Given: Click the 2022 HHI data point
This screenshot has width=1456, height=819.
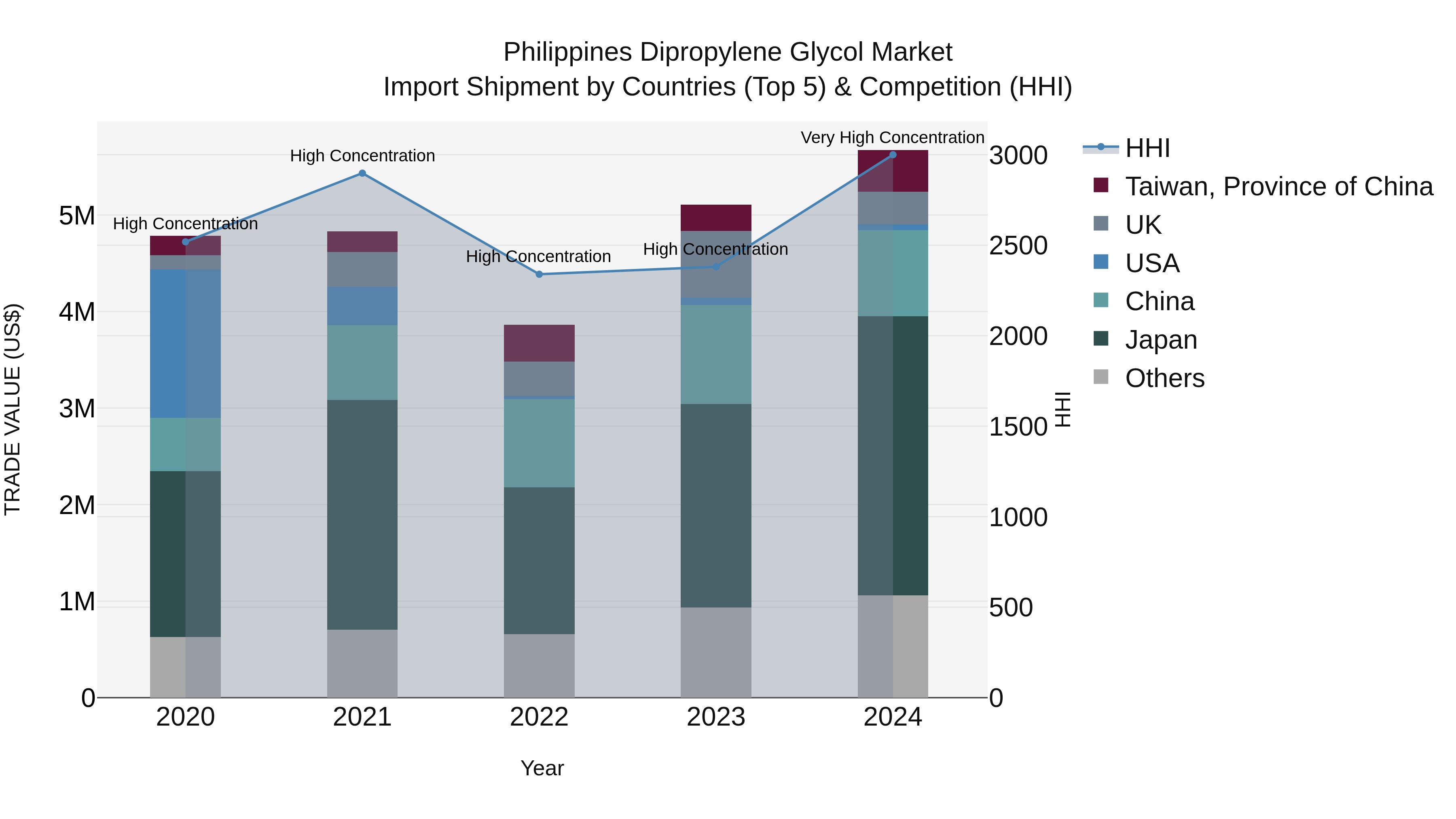Looking at the screenshot, I should coord(539,274).
